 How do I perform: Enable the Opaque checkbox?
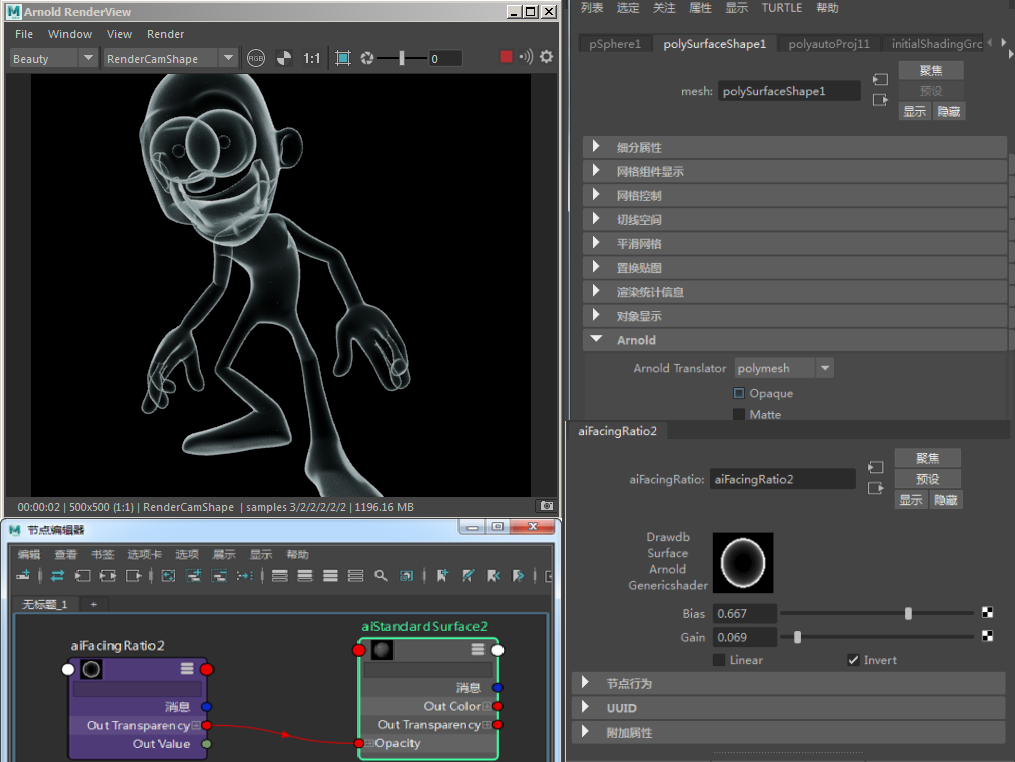[739, 393]
